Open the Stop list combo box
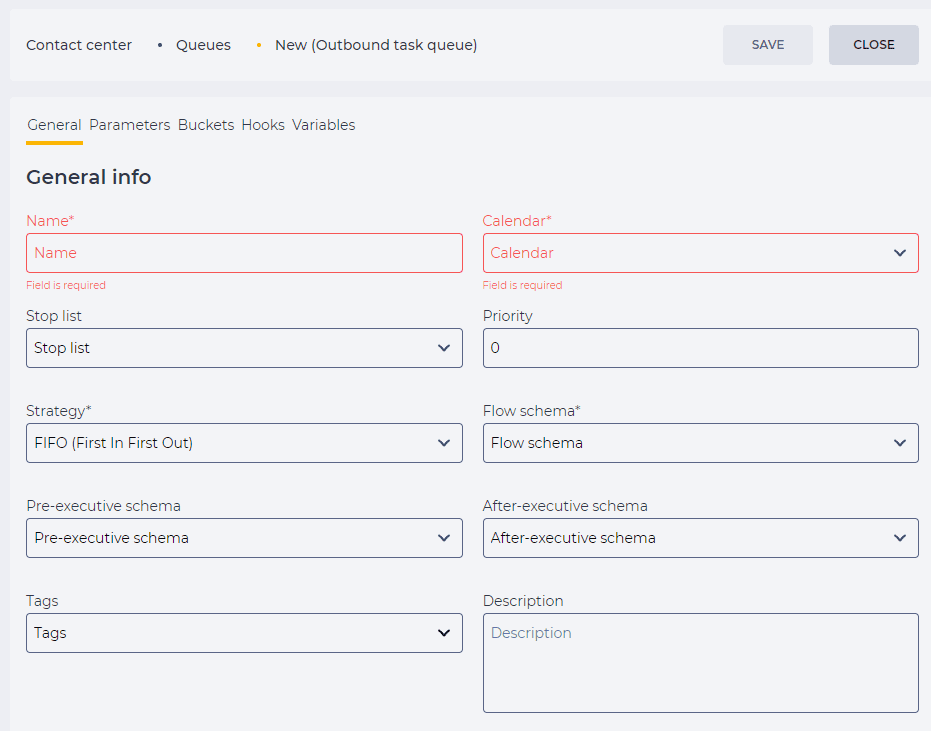The image size is (931, 731). [x=244, y=348]
